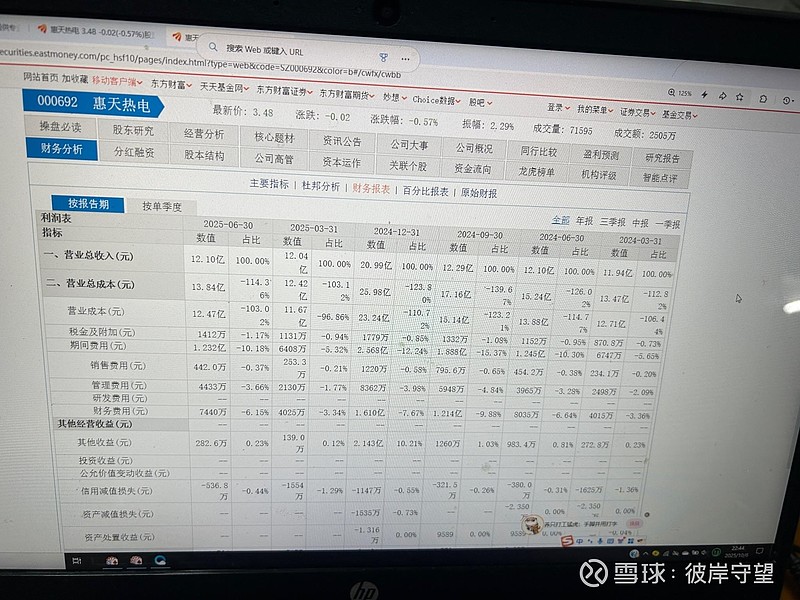Viewport: 800px width, 600px height.
Task: Expand the 股吧 dropdown menu
Action: [480, 103]
